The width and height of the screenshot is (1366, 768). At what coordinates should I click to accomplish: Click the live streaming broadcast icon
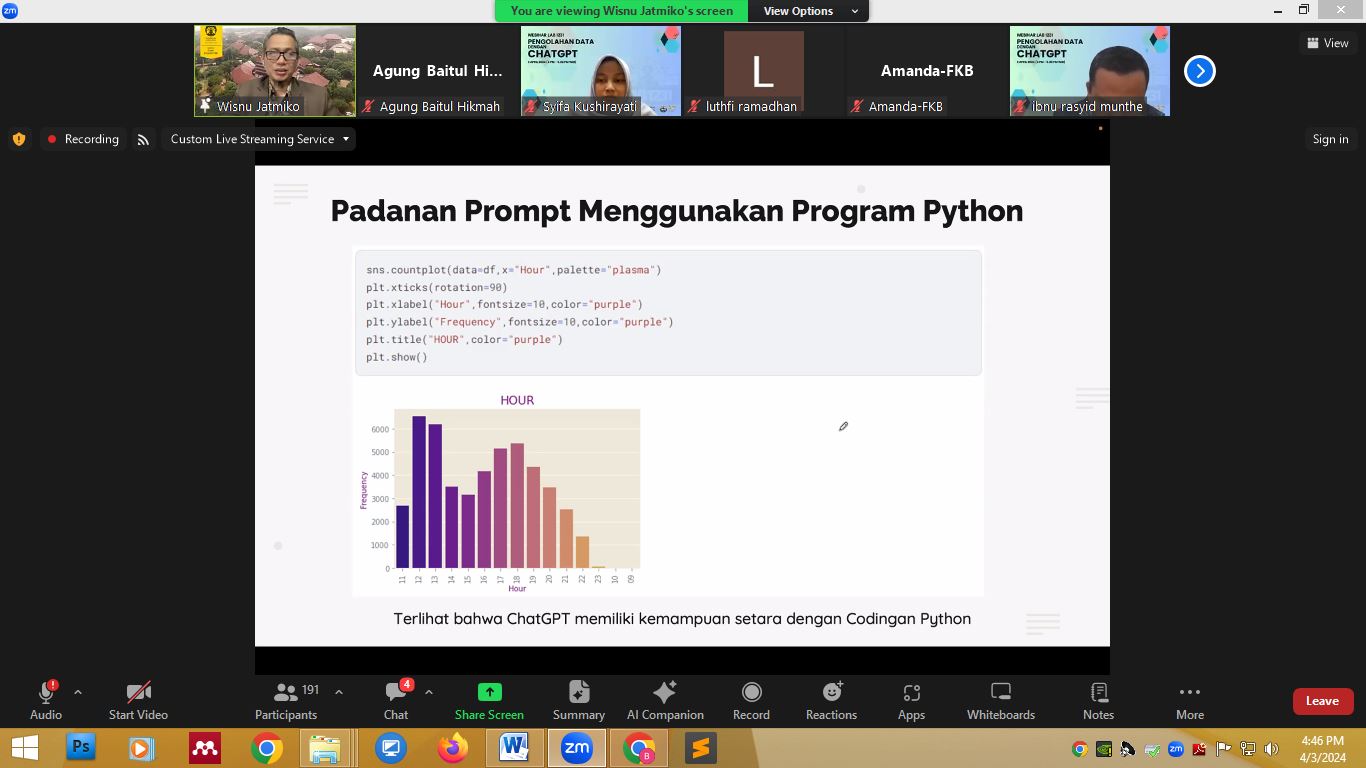click(143, 140)
